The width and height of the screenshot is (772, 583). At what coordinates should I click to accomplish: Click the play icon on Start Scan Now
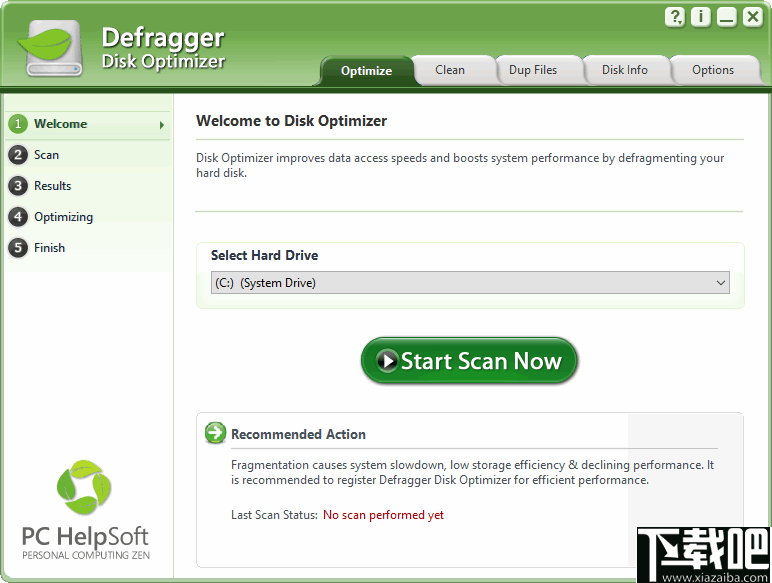tap(387, 361)
